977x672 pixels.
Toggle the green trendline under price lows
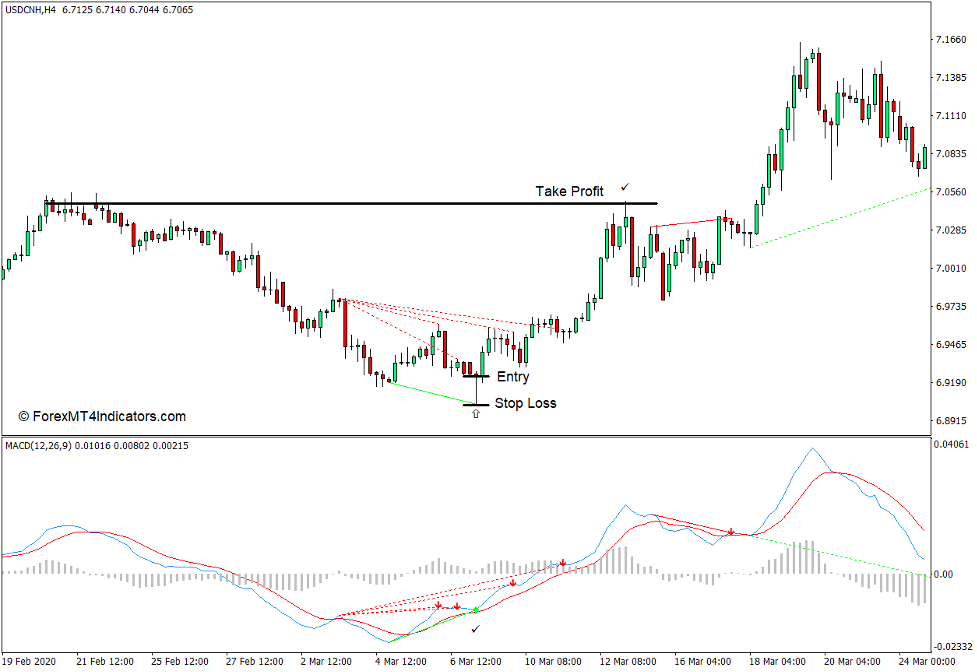[430, 390]
